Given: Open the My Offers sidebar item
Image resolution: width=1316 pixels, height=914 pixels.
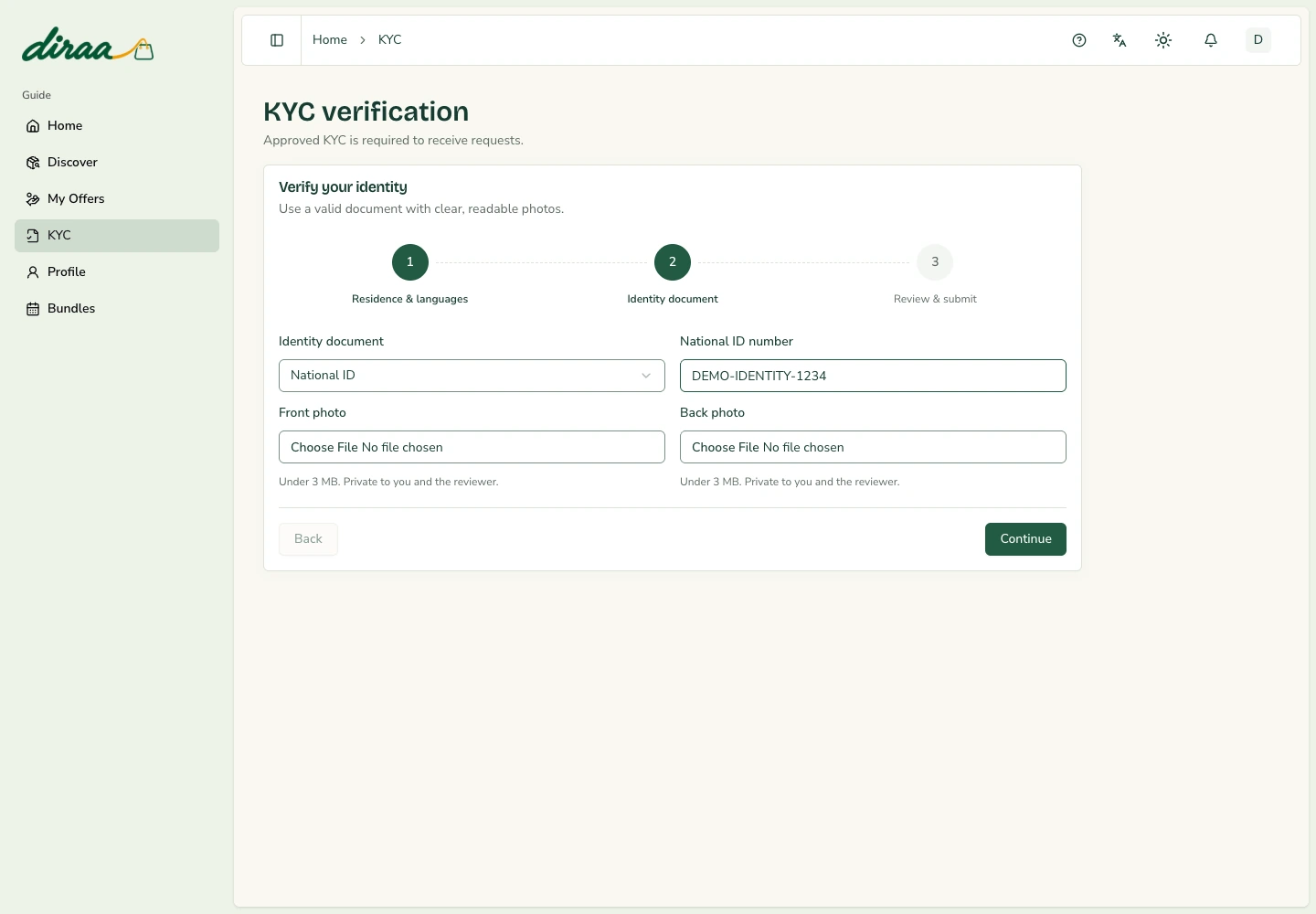Looking at the screenshot, I should tap(117, 199).
